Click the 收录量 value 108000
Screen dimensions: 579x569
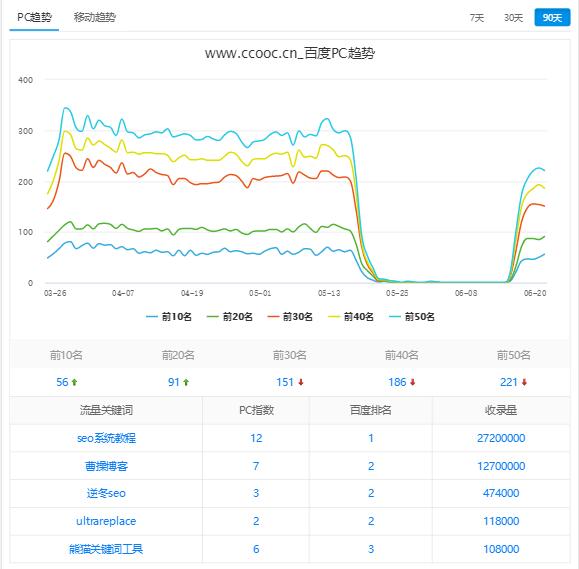point(501,549)
